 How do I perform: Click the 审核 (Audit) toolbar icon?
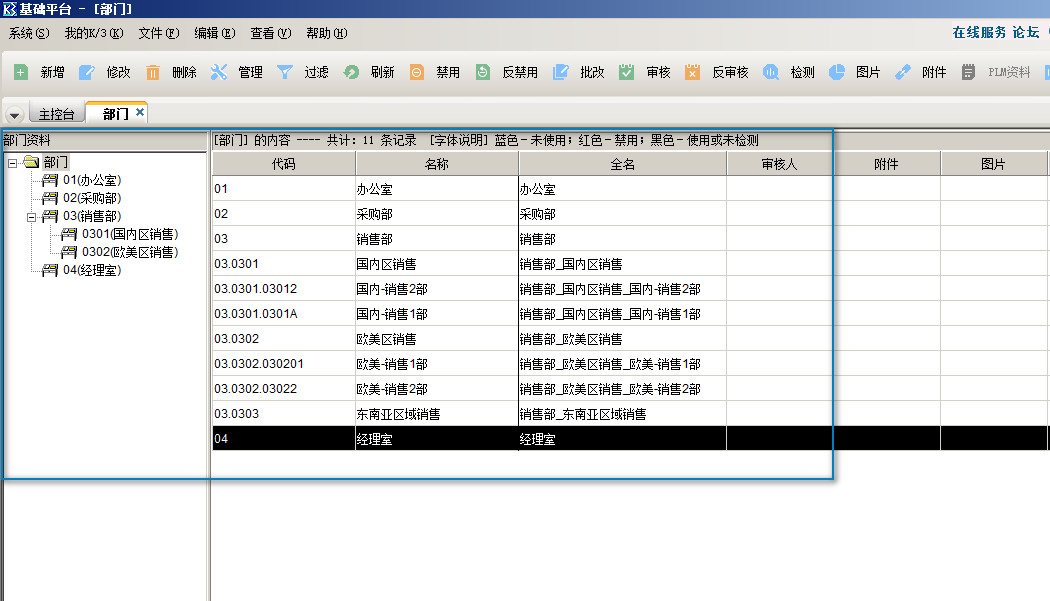[627, 72]
